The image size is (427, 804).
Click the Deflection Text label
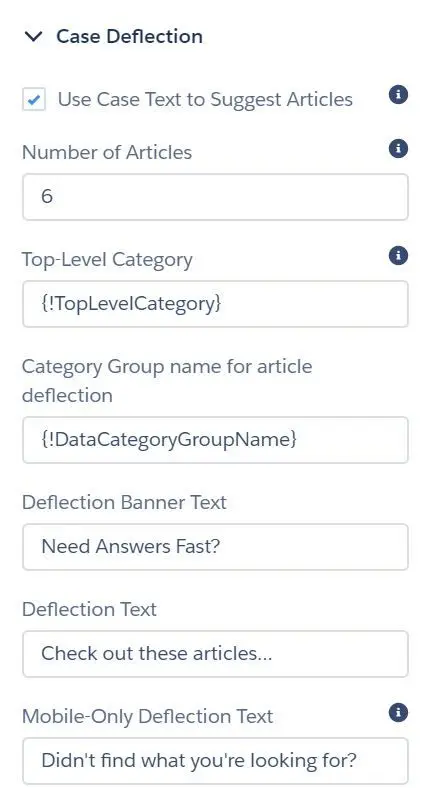click(x=89, y=609)
